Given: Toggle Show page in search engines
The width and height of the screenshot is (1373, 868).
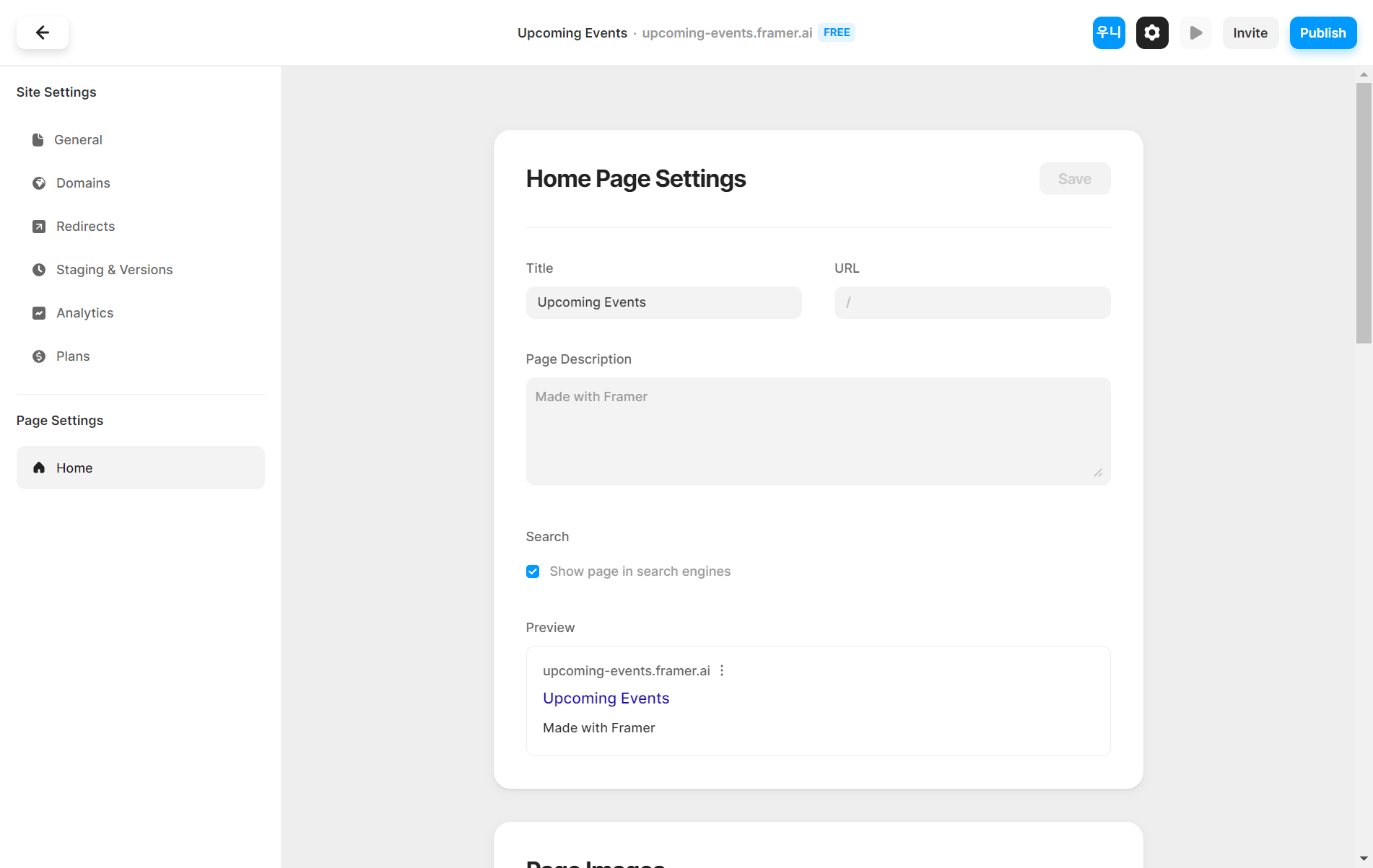Looking at the screenshot, I should click(533, 571).
